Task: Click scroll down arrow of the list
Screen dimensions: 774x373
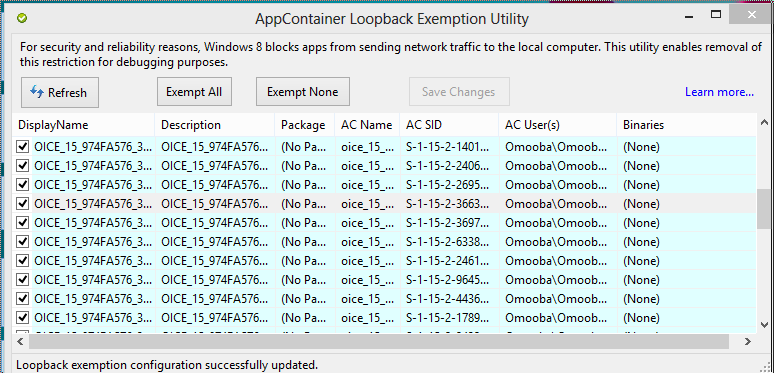Action: pos(764,325)
